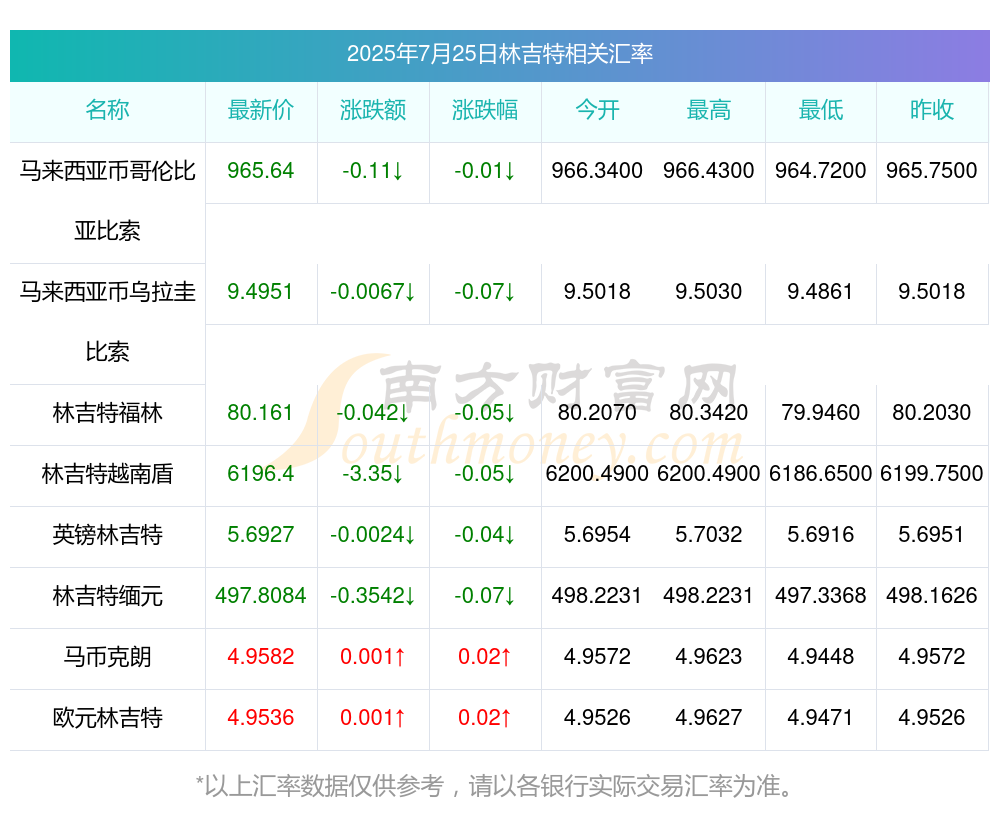The height and width of the screenshot is (817, 1000).
Task: Click previous close 498.1626
Action: coord(932,596)
